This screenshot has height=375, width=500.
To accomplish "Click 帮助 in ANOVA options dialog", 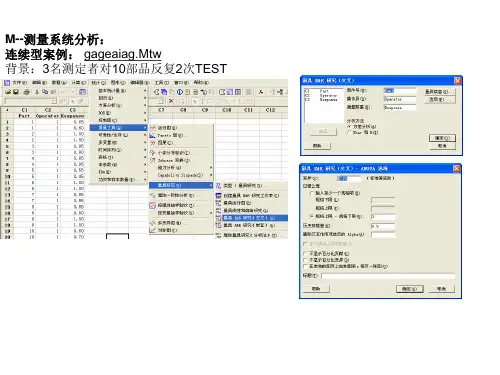I will [x=316, y=289].
